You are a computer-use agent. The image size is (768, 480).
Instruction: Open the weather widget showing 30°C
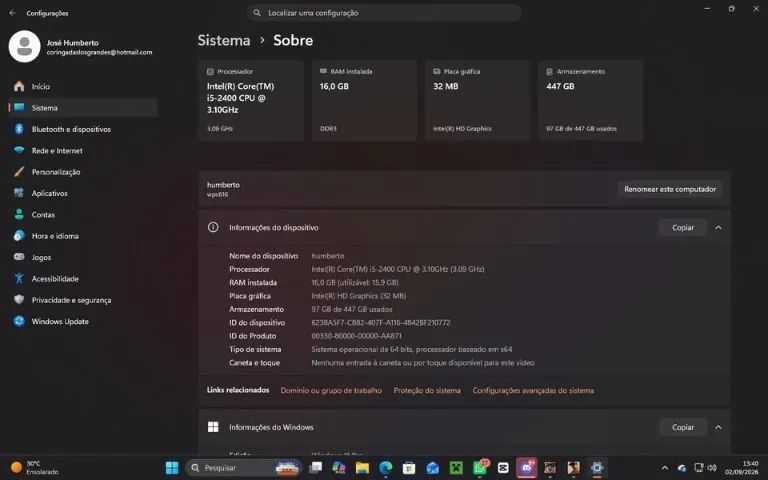[x=34, y=468]
